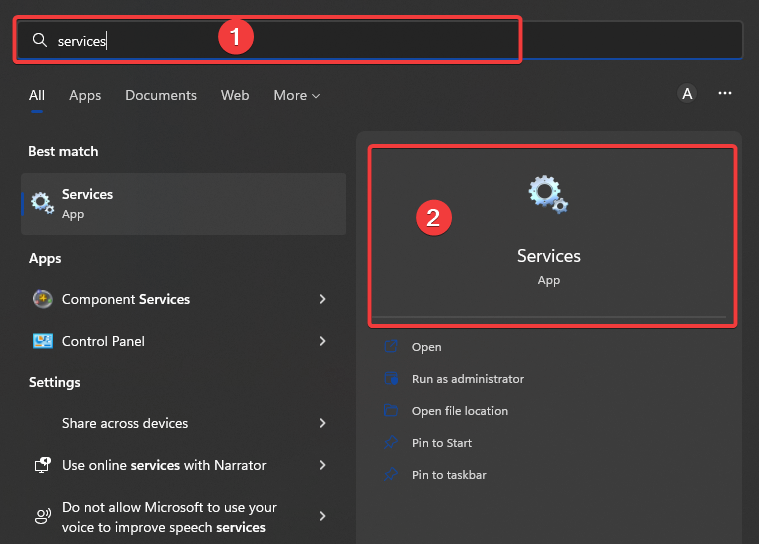Open the Component Services result
The height and width of the screenshot is (544, 759).
tap(183, 299)
